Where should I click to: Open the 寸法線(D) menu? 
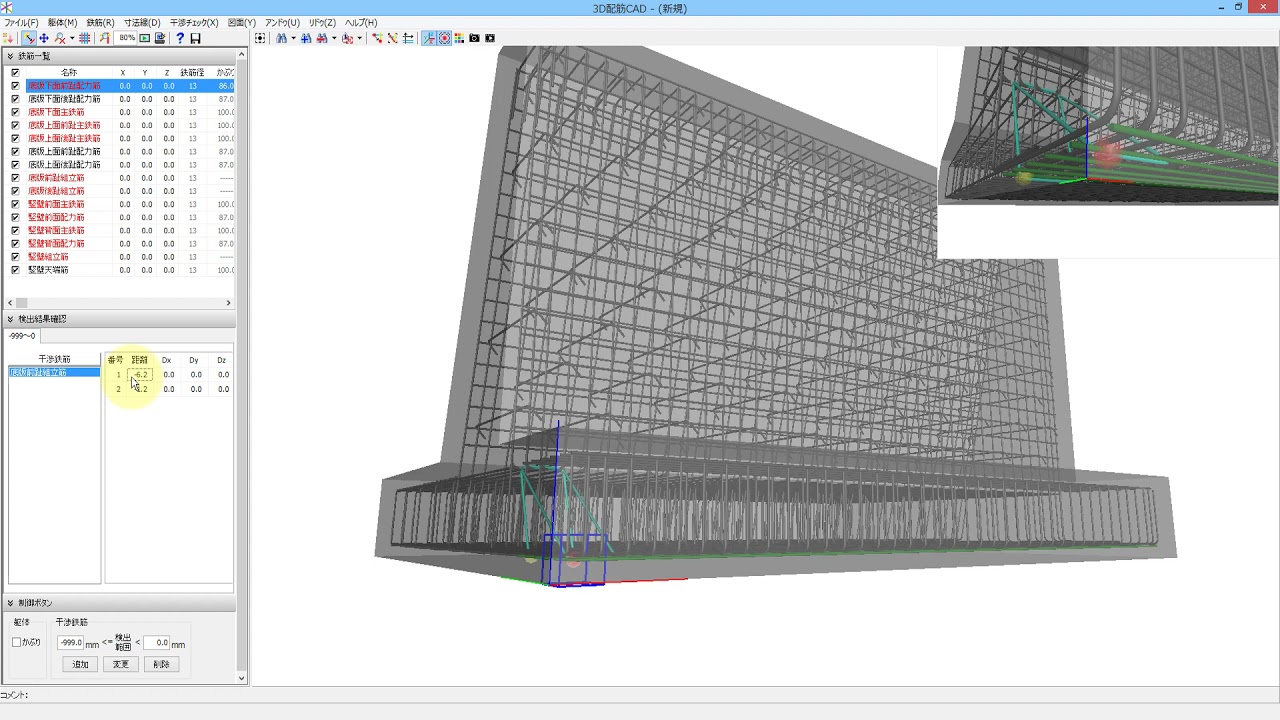[142, 22]
